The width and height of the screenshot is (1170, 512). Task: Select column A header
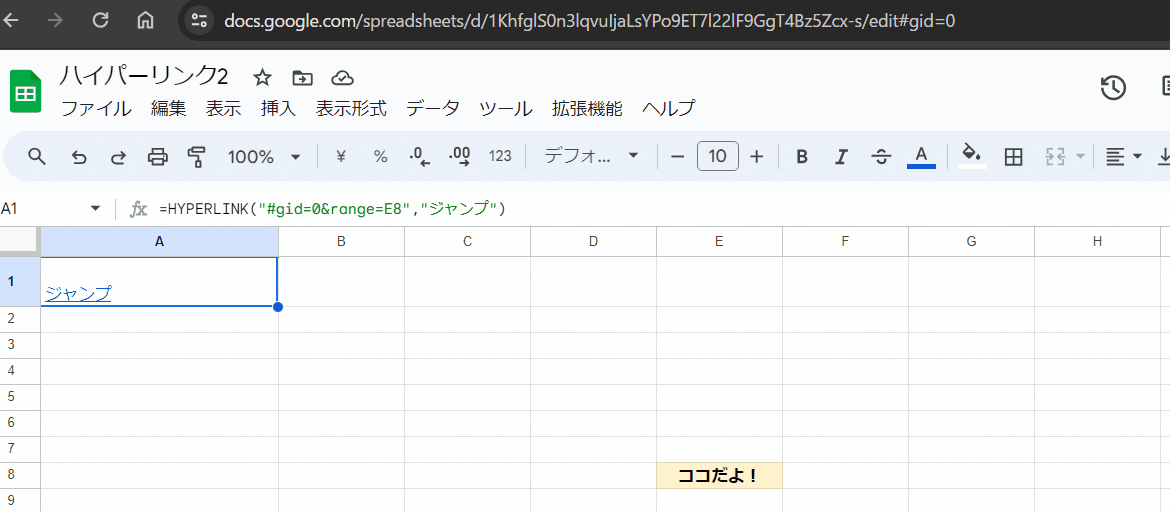pyautogui.click(x=159, y=241)
